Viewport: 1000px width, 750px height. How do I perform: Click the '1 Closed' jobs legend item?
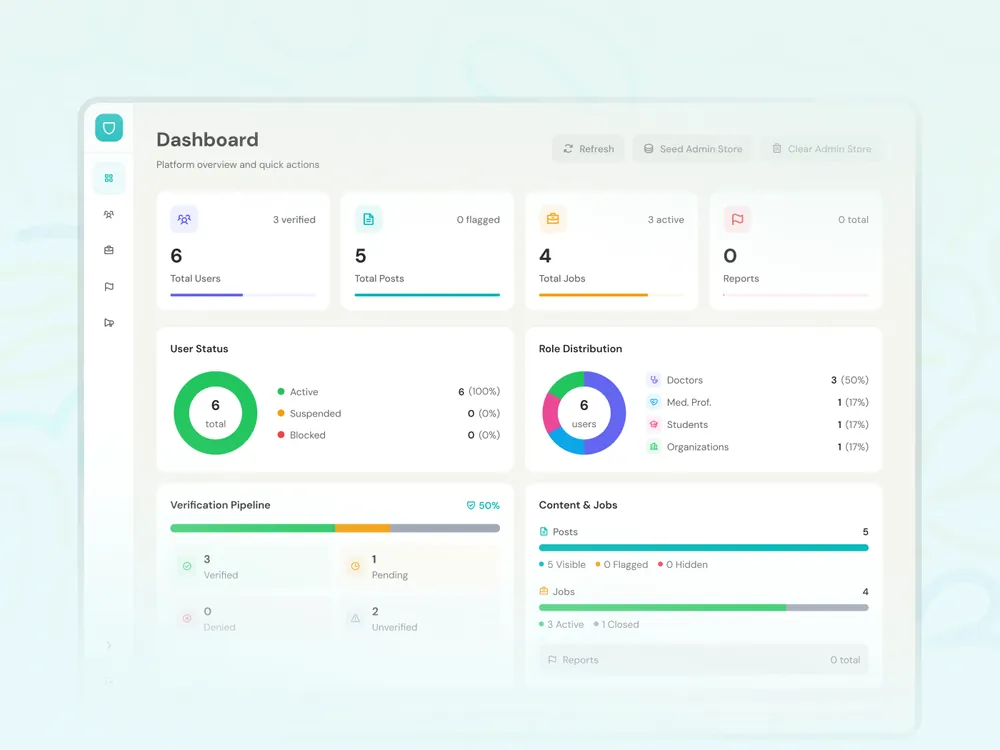coord(616,624)
